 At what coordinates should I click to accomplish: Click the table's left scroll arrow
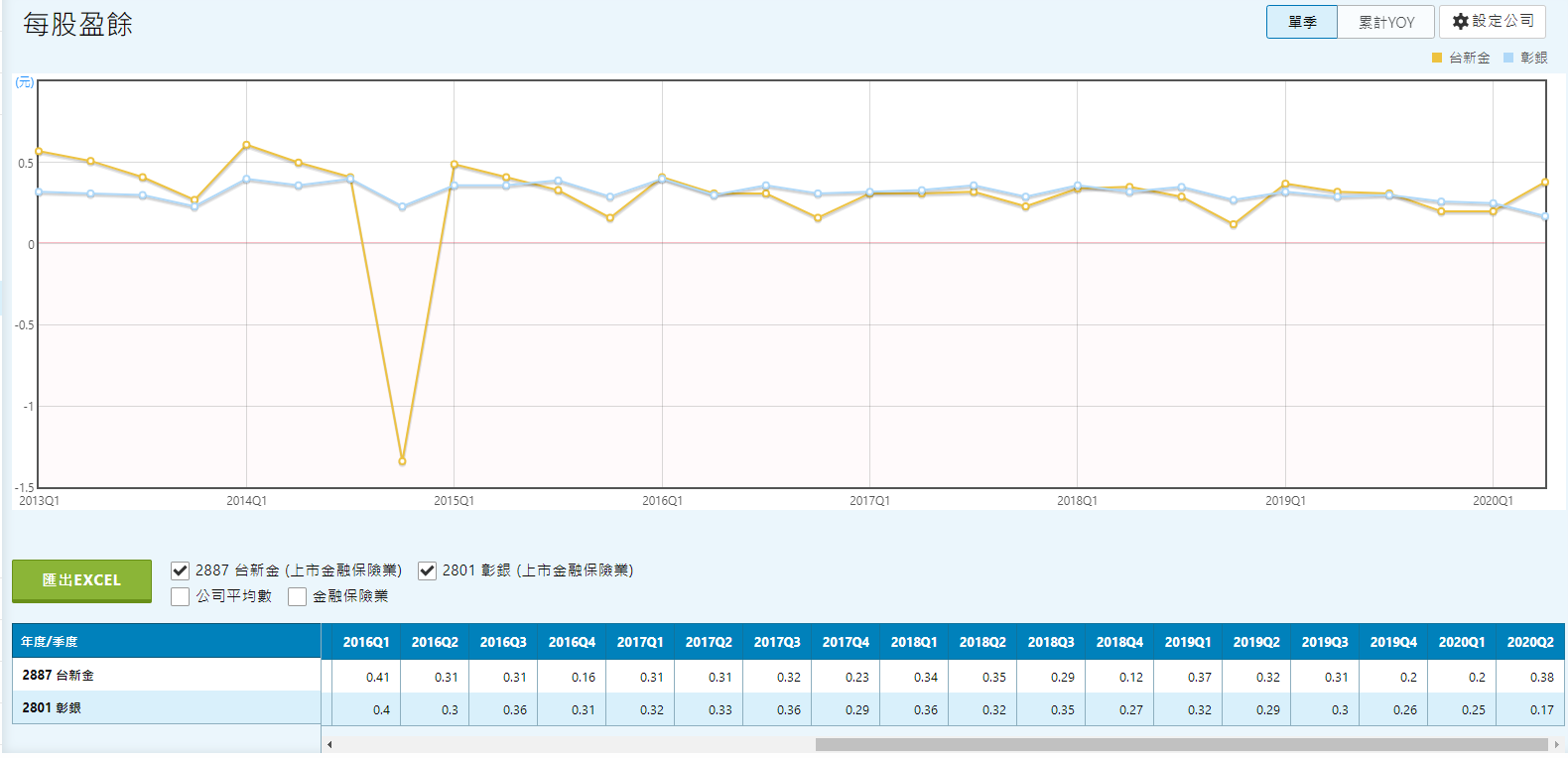(x=329, y=744)
